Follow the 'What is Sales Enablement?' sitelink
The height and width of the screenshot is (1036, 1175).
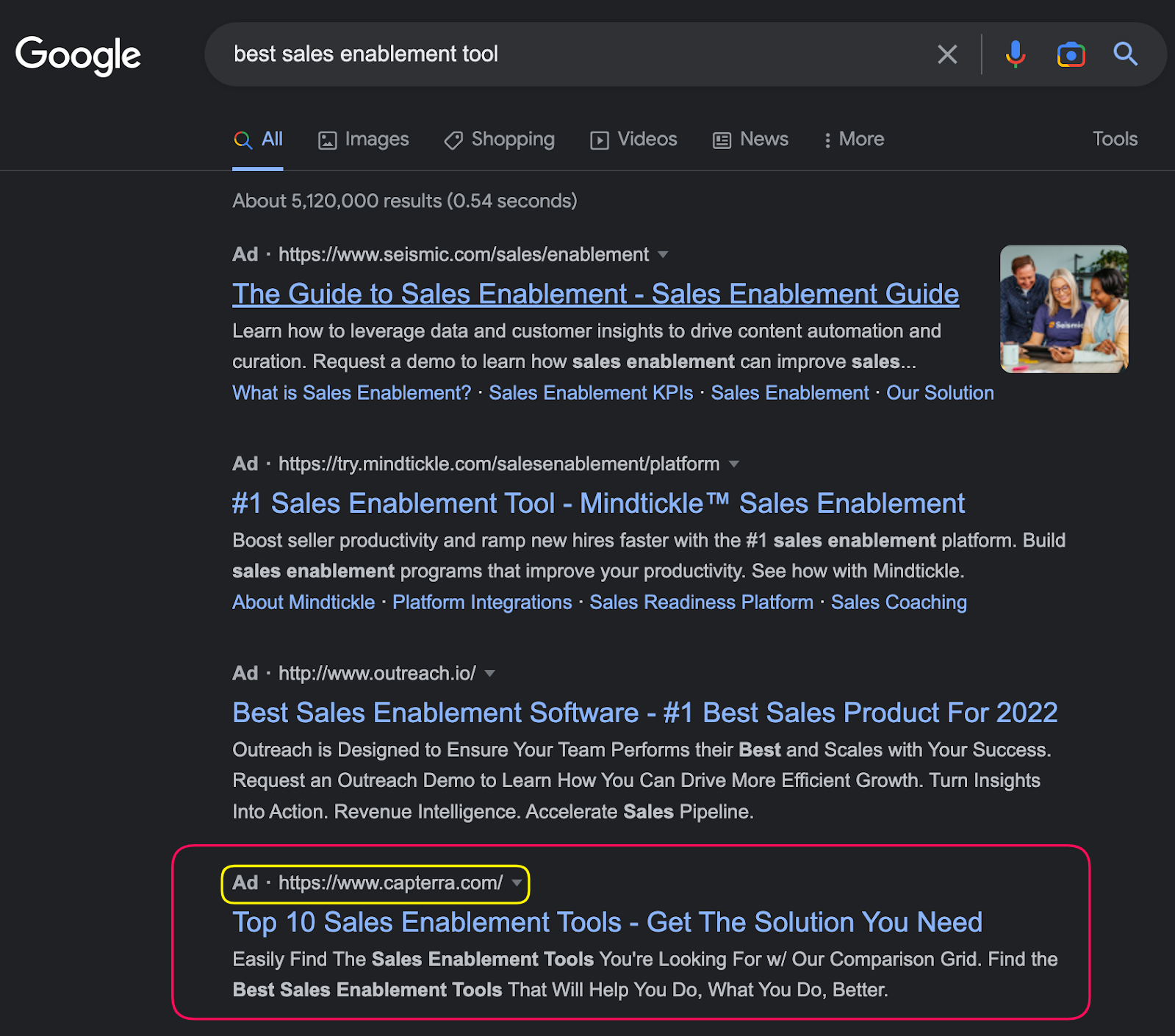pos(352,393)
